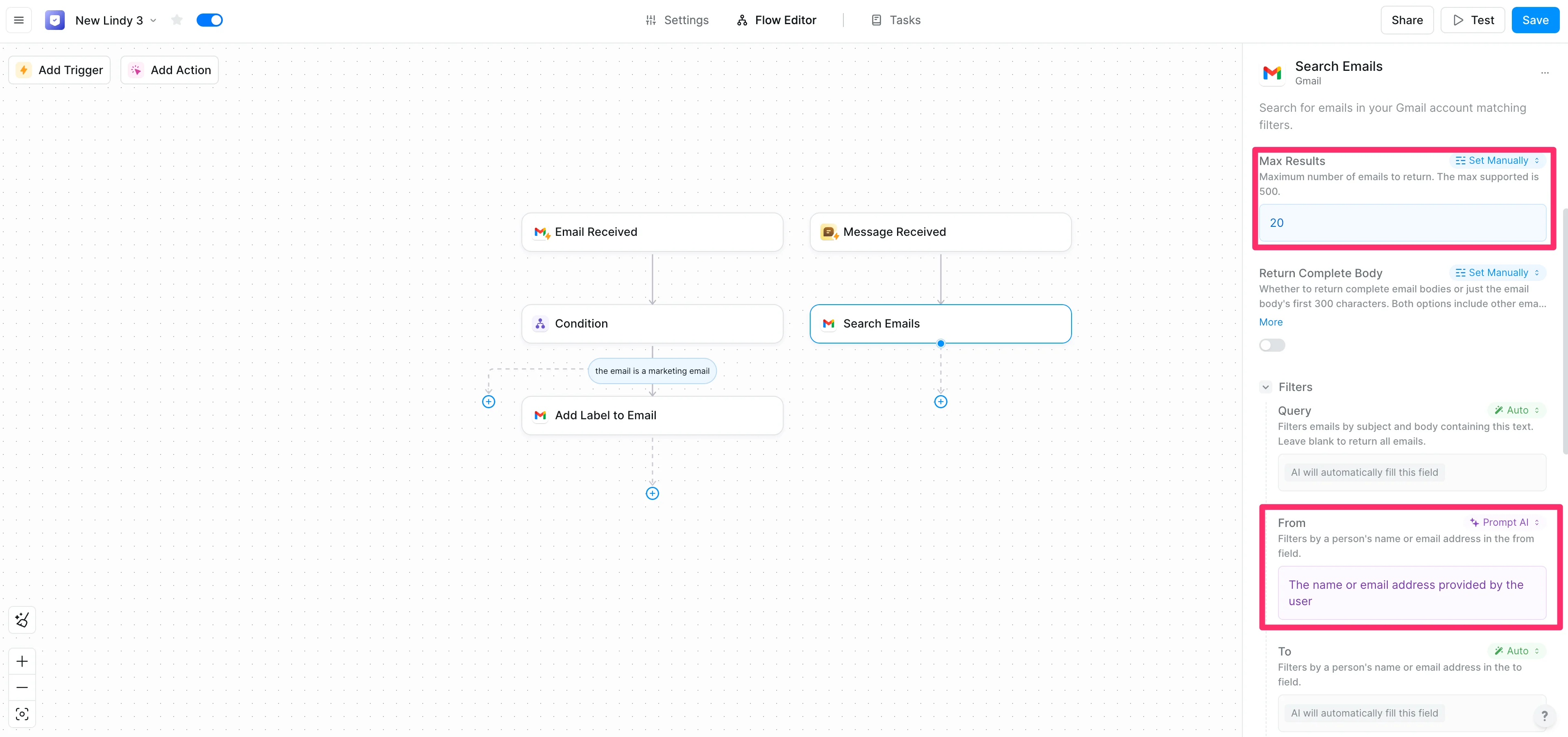Switch to the Settings tab
The width and height of the screenshot is (1568, 737).
click(677, 20)
